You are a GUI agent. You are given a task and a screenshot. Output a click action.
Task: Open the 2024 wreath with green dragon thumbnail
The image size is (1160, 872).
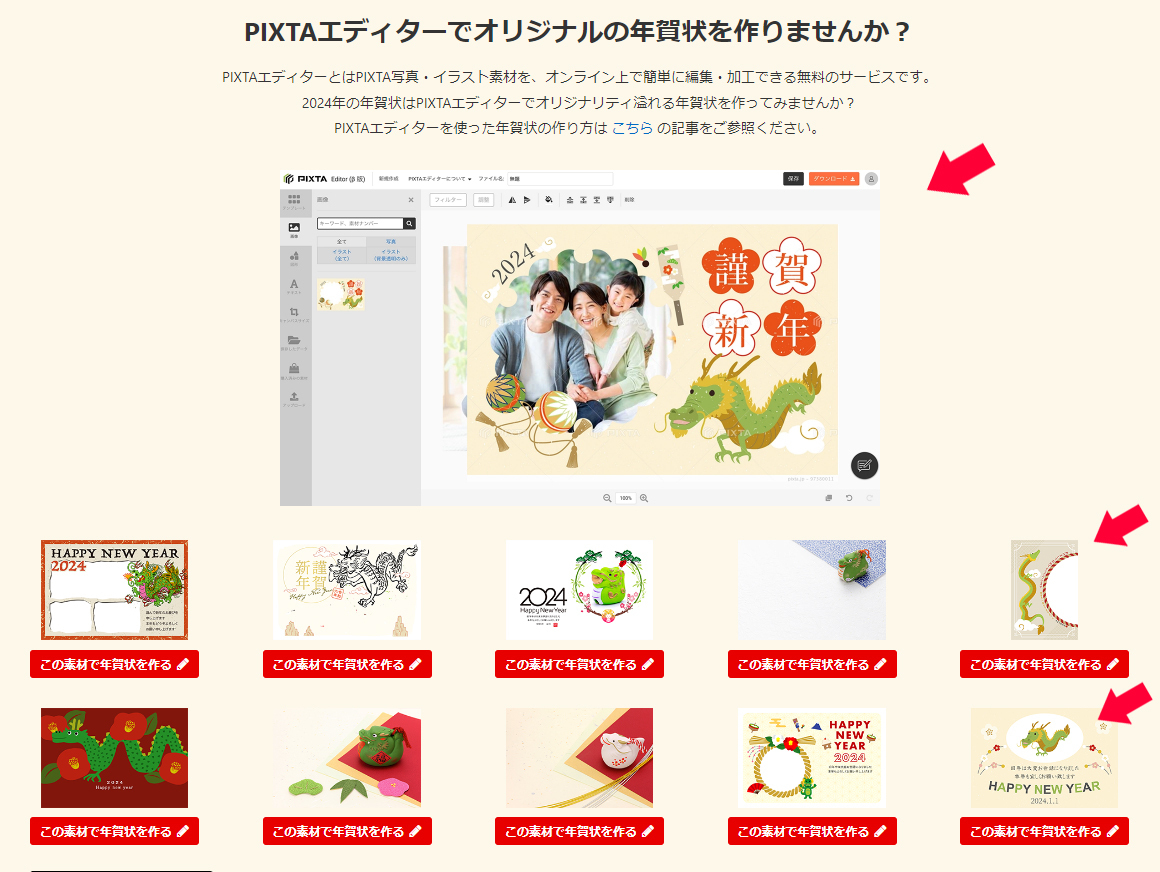(x=579, y=589)
